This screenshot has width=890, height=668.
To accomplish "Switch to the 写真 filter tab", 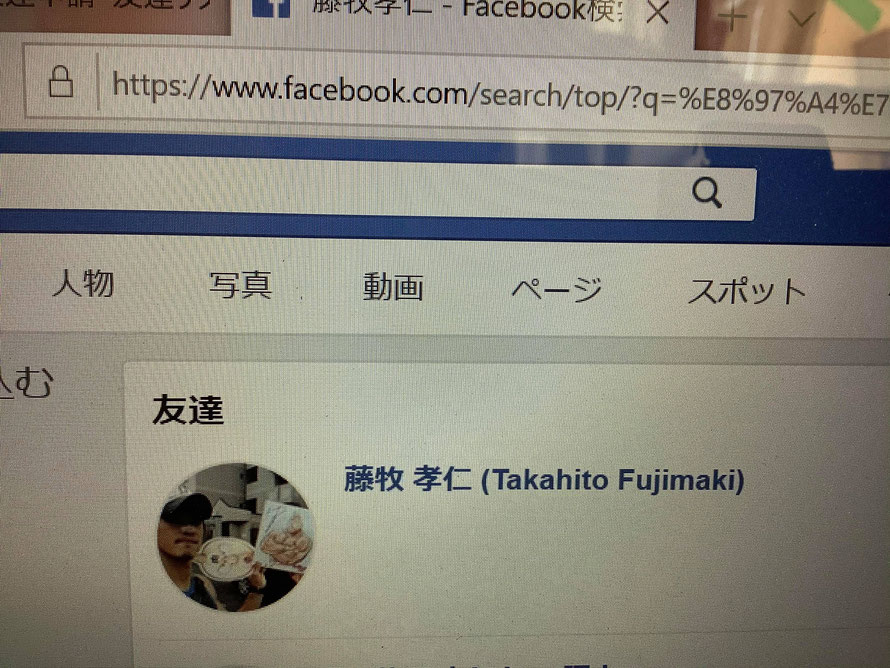I will (x=241, y=285).
